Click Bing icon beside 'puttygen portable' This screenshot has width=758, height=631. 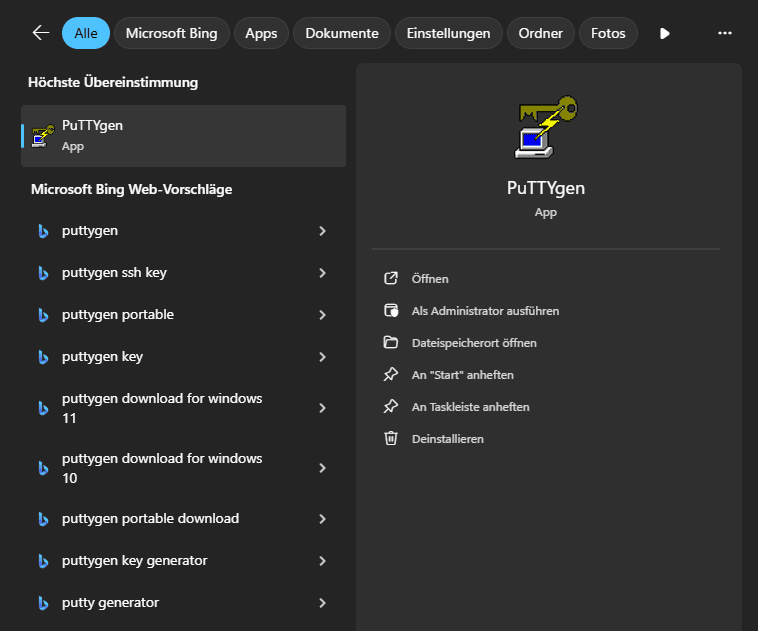pyautogui.click(x=43, y=315)
